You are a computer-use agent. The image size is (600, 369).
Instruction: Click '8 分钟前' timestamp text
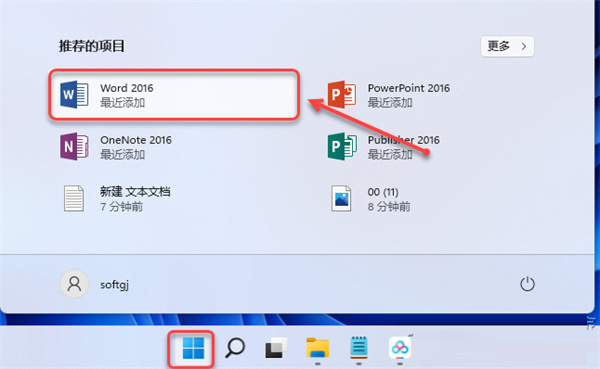pos(389,207)
